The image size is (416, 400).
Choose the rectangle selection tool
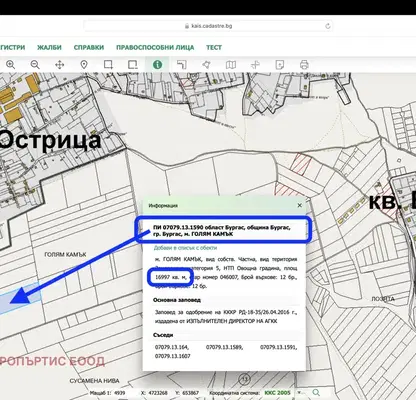[x=108, y=64]
